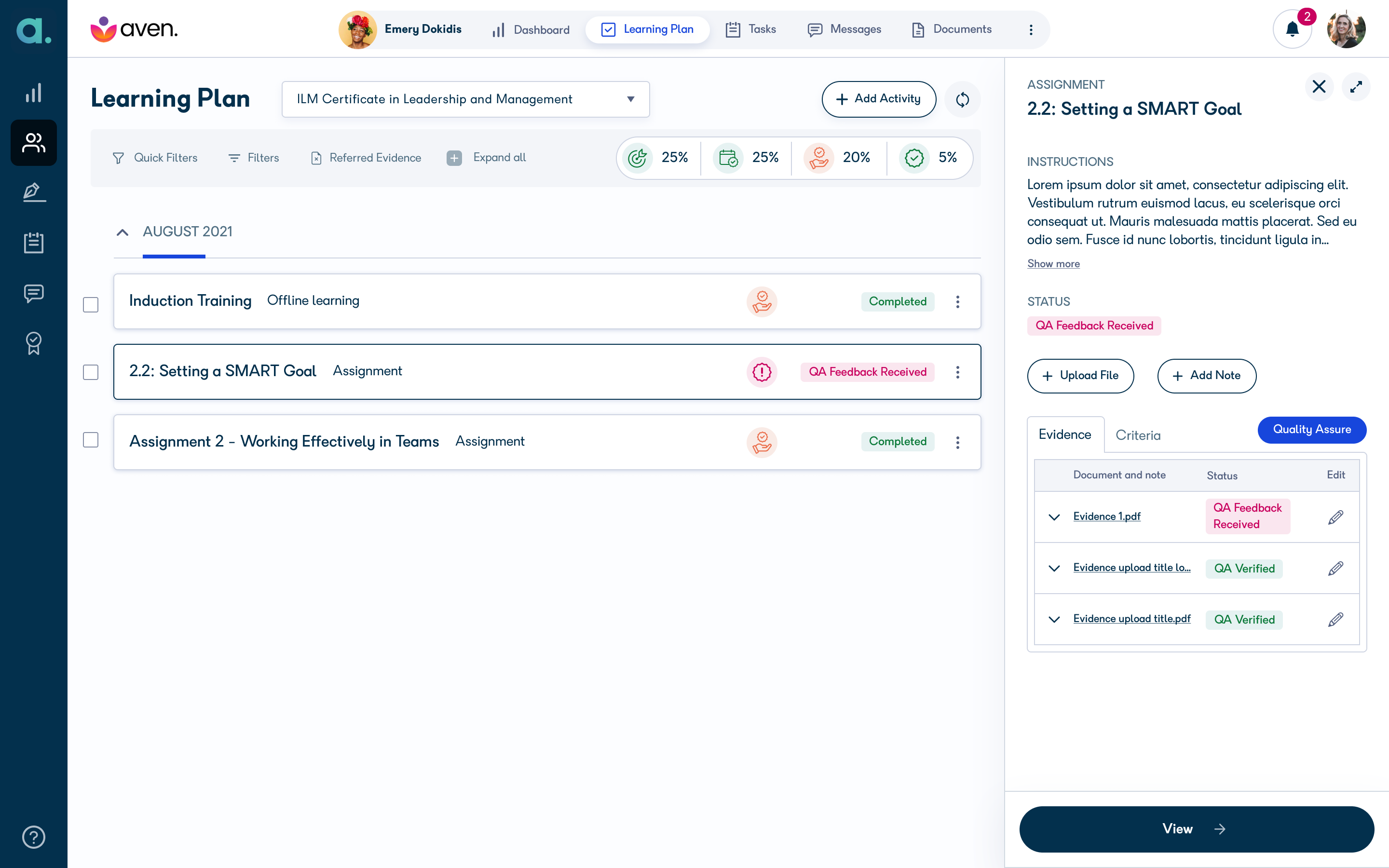Open the header more options kebab menu

[x=1031, y=29]
